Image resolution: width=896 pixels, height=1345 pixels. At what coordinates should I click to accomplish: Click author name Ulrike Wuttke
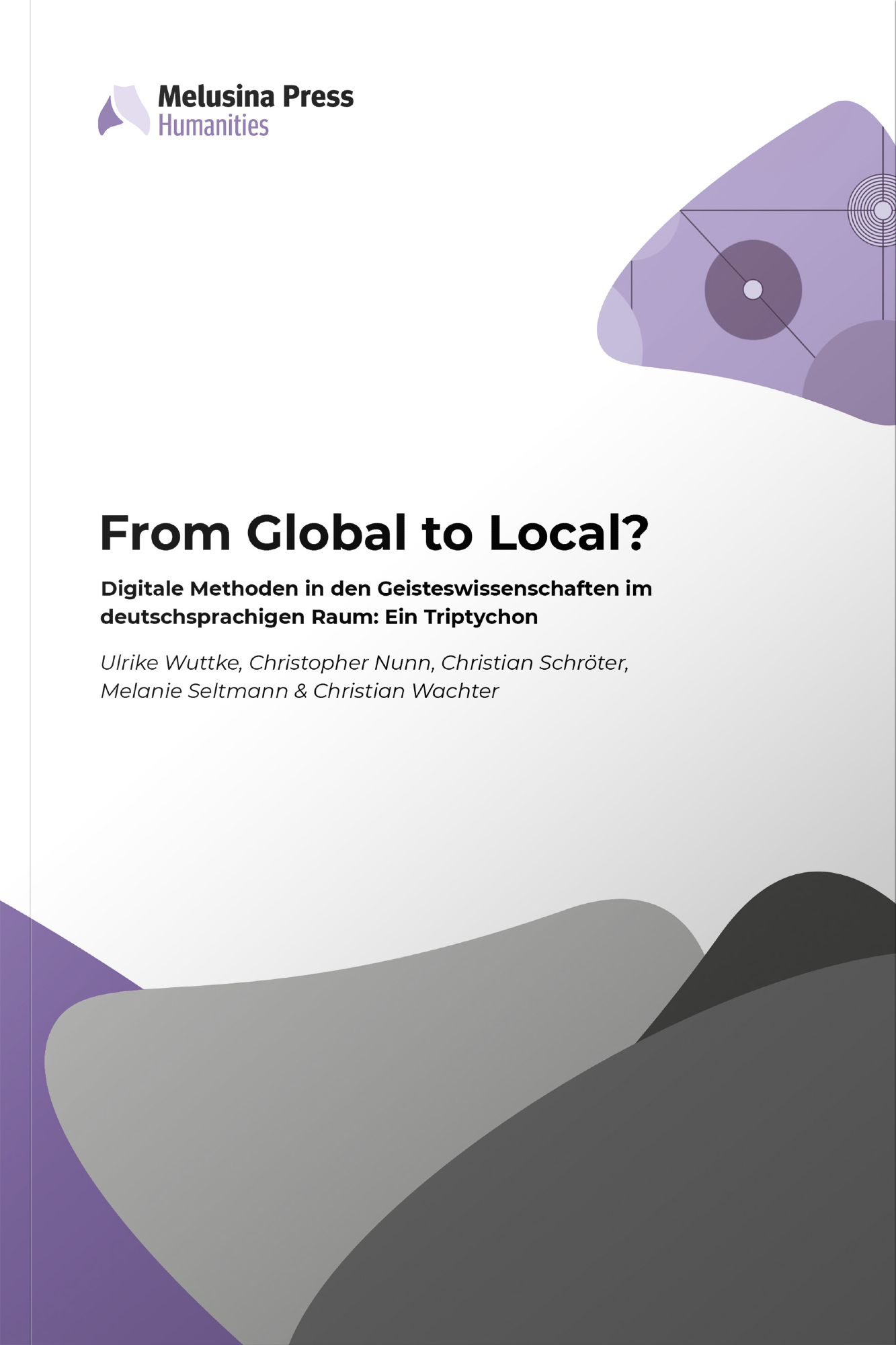(x=170, y=663)
